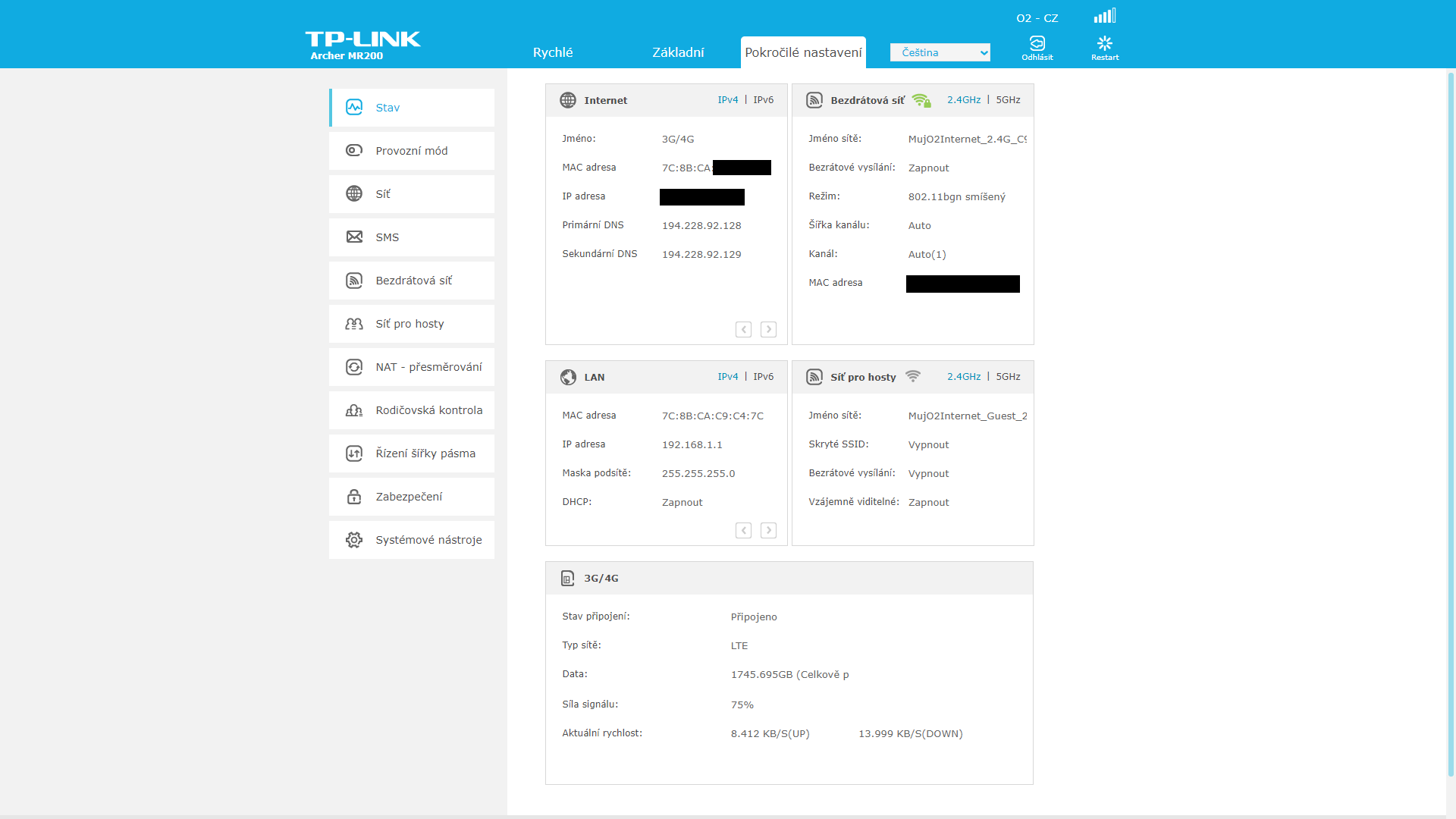Switch Síť pro hosty to 5GHz
The height and width of the screenshot is (819, 1456).
point(1008,377)
